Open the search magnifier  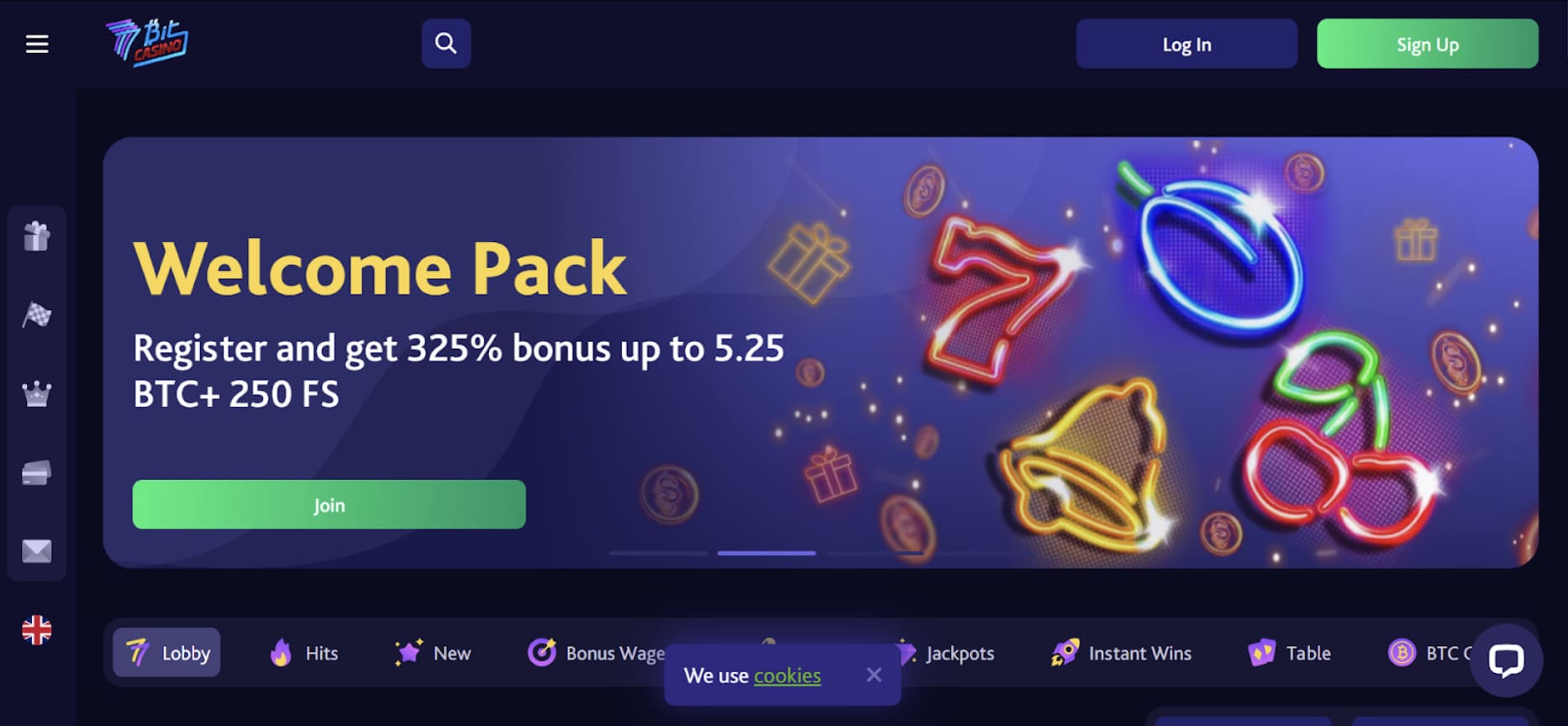[x=446, y=44]
